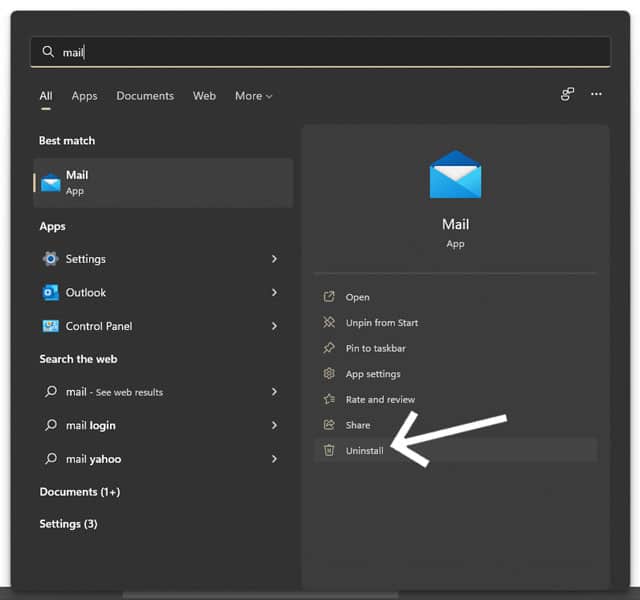Click the Open icon in the action list

pos(329,297)
